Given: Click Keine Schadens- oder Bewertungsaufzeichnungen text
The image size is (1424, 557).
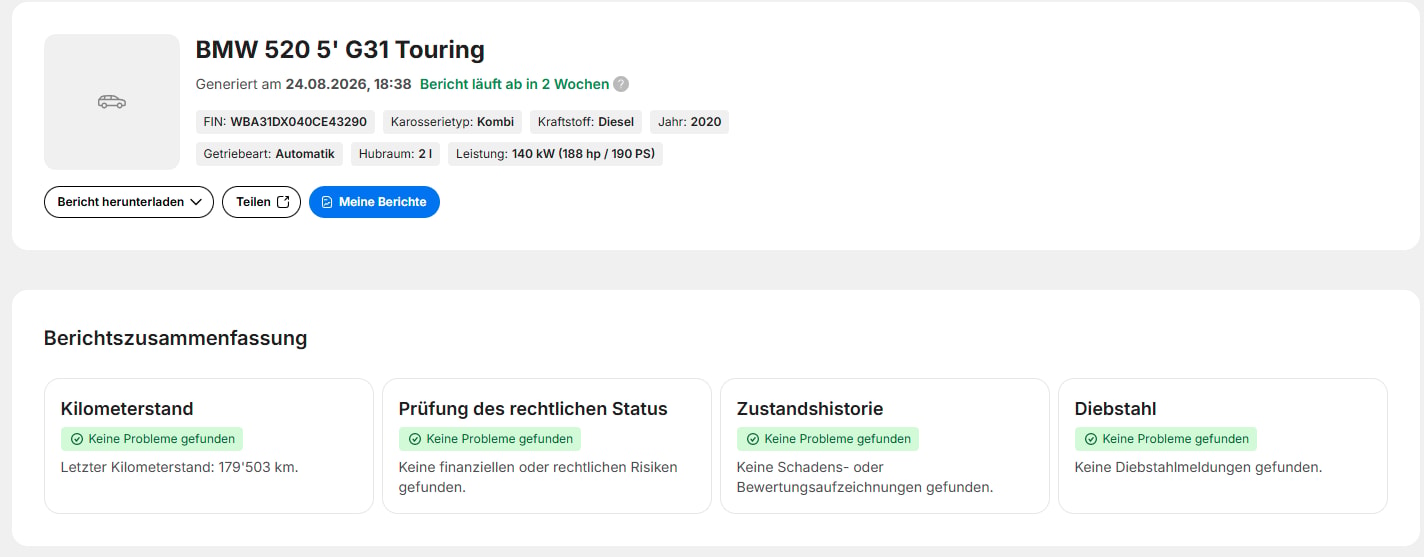Looking at the screenshot, I should coord(865,477).
